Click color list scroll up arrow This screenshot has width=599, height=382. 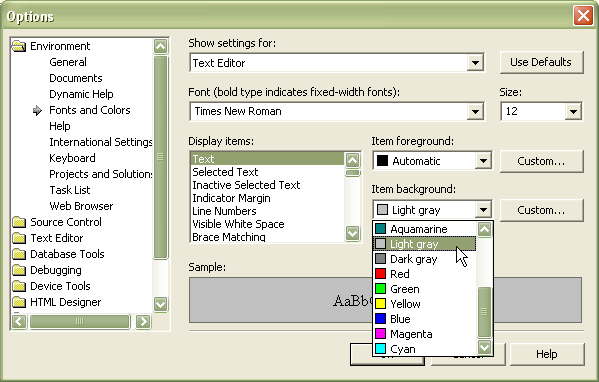[x=484, y=229]
